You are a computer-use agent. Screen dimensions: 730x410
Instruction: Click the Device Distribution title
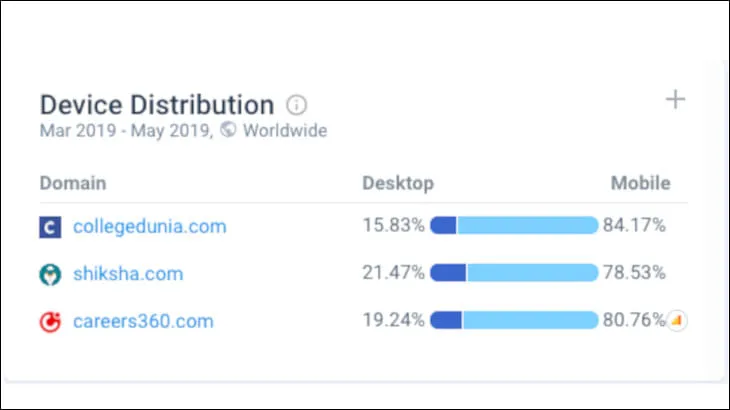point(156,105)
